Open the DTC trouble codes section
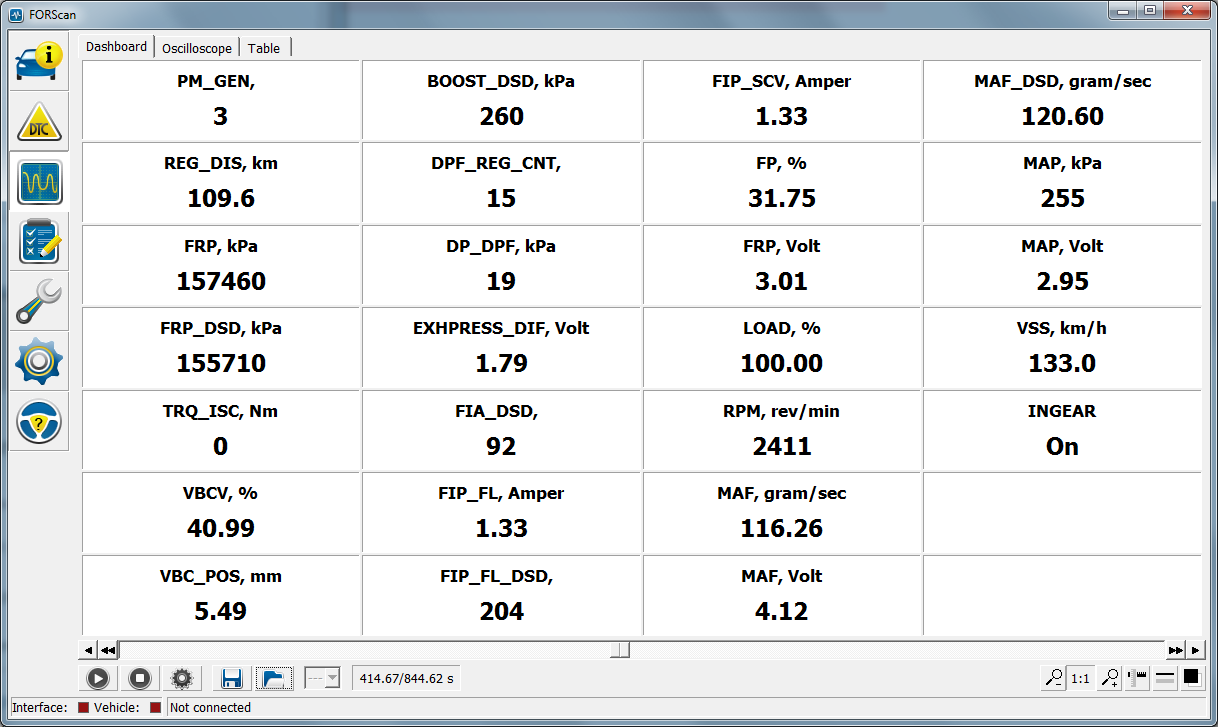1218x727 pixels. tap(39, 122)
